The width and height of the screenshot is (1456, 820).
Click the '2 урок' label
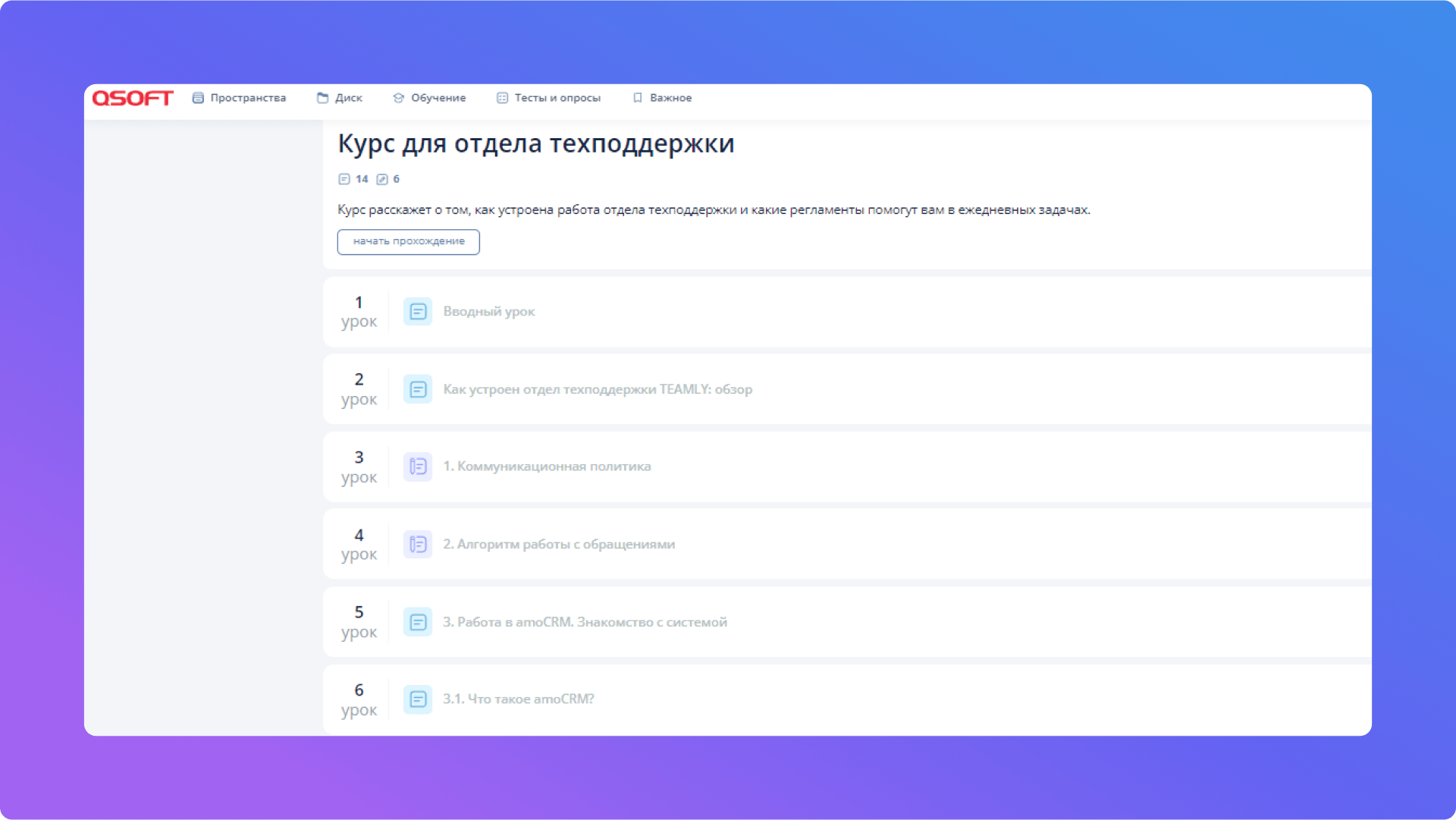(x=359, y=389)
